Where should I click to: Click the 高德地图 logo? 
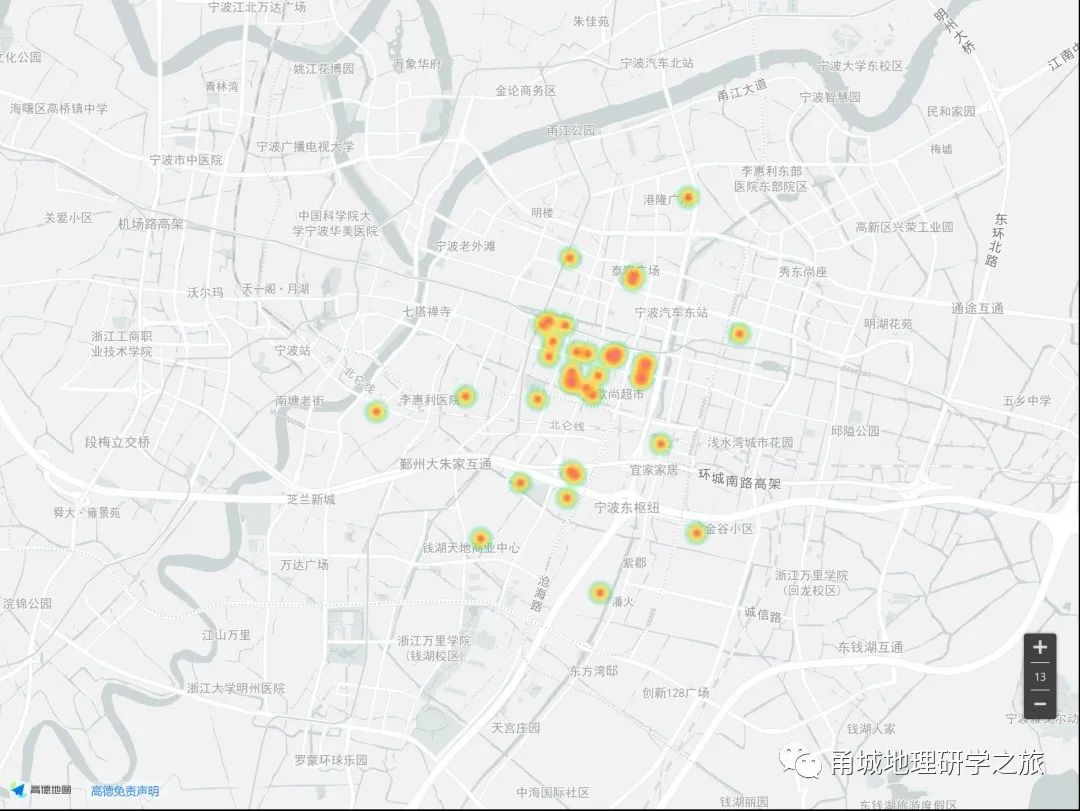coord(42,790)
